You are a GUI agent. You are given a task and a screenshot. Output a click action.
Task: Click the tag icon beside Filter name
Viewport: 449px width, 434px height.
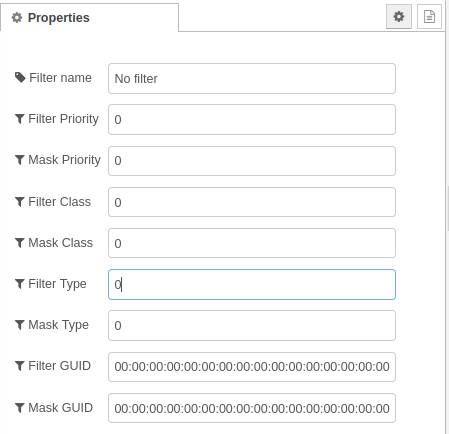[x=20, y=78]
